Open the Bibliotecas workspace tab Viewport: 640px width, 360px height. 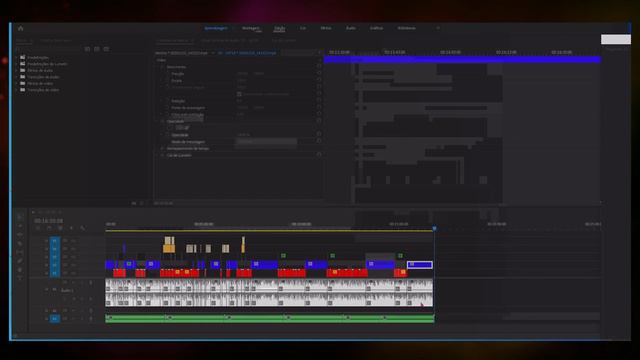tap(407, 28)
